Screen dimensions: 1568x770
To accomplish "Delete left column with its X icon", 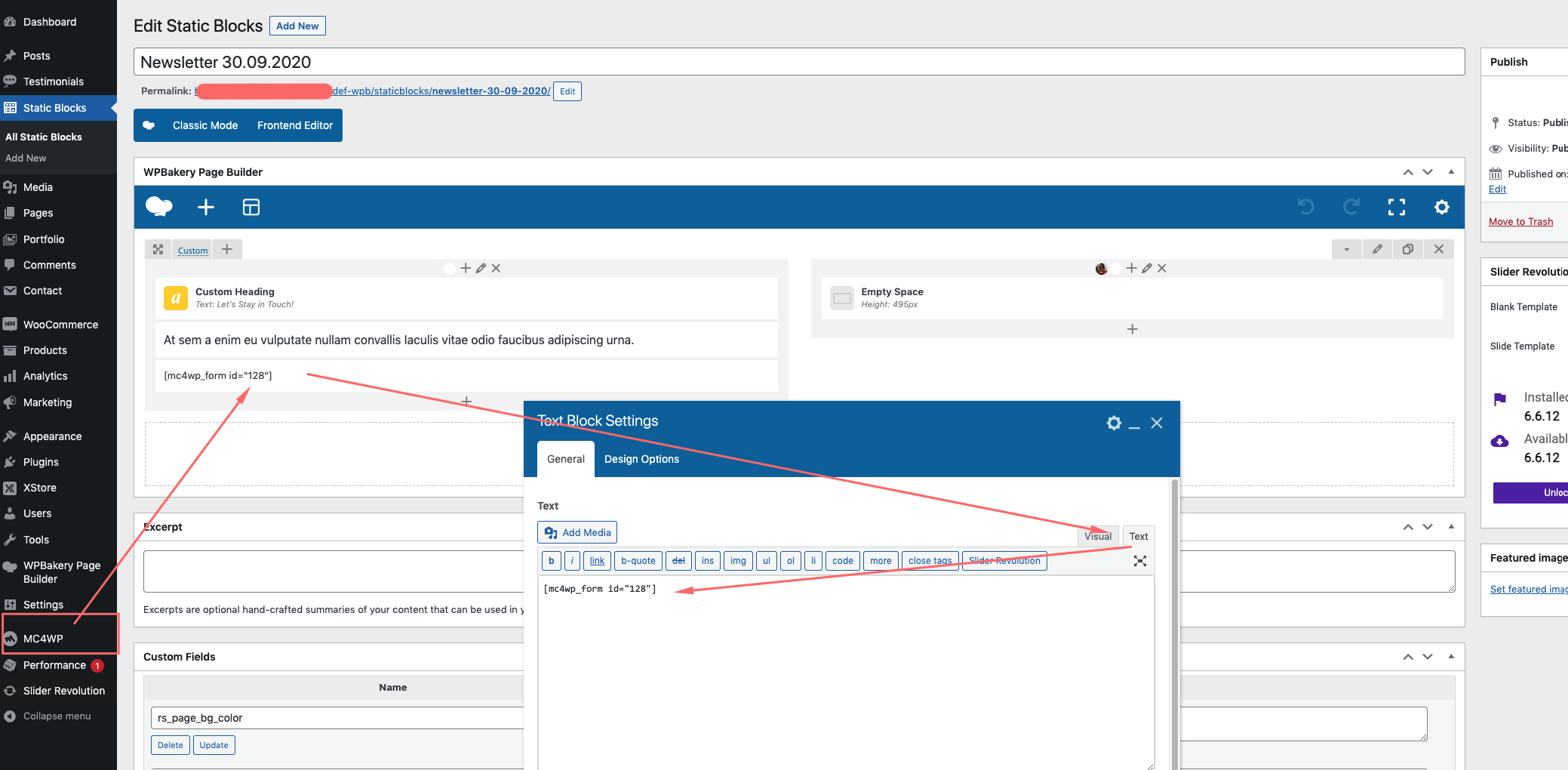I will tap(496, 268).
